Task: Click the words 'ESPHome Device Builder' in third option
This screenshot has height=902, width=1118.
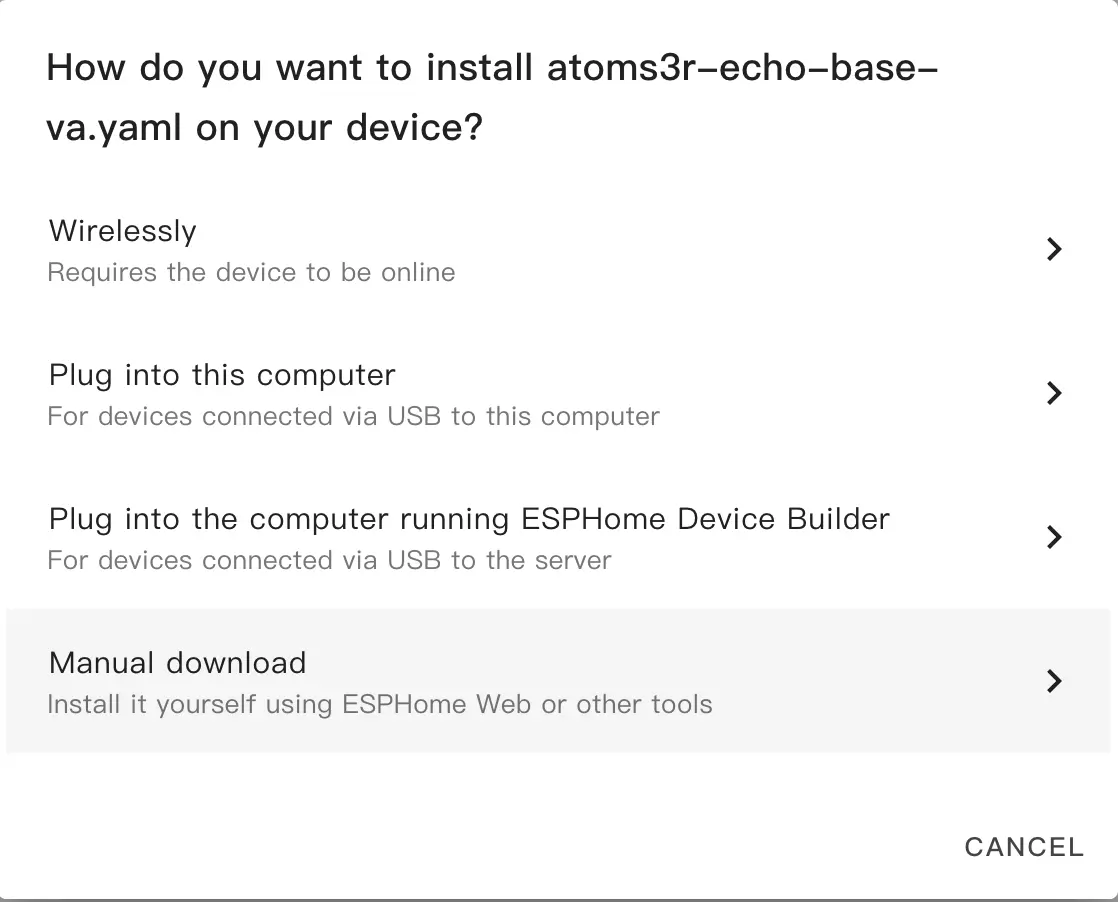Action: [706, 519]
